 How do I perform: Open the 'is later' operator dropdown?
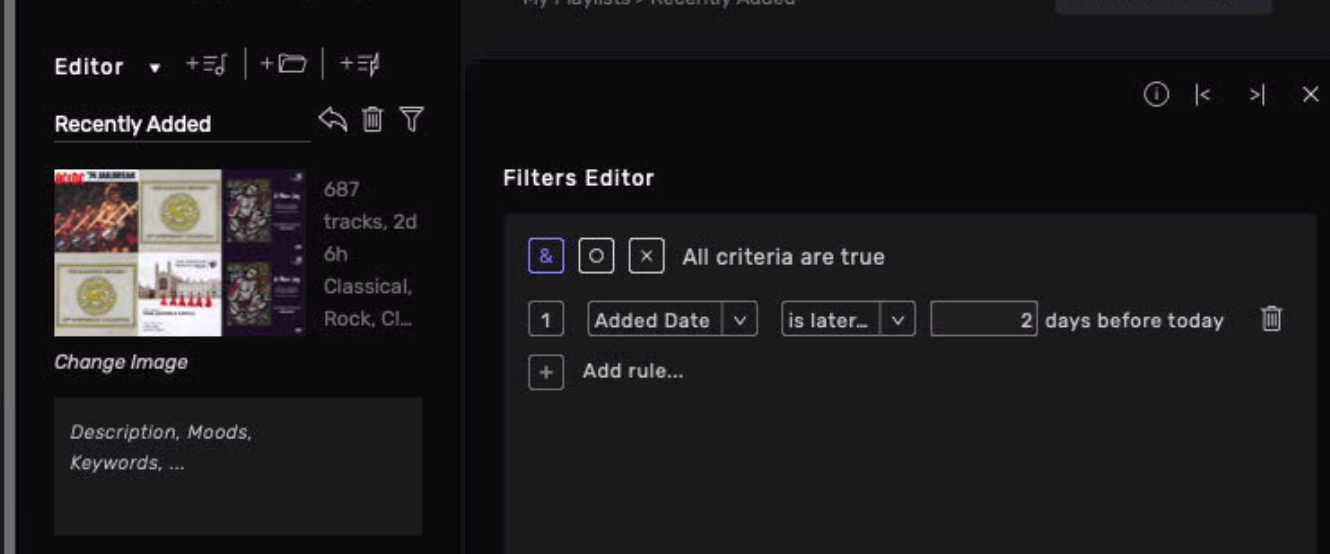click(x=897, y=320)
